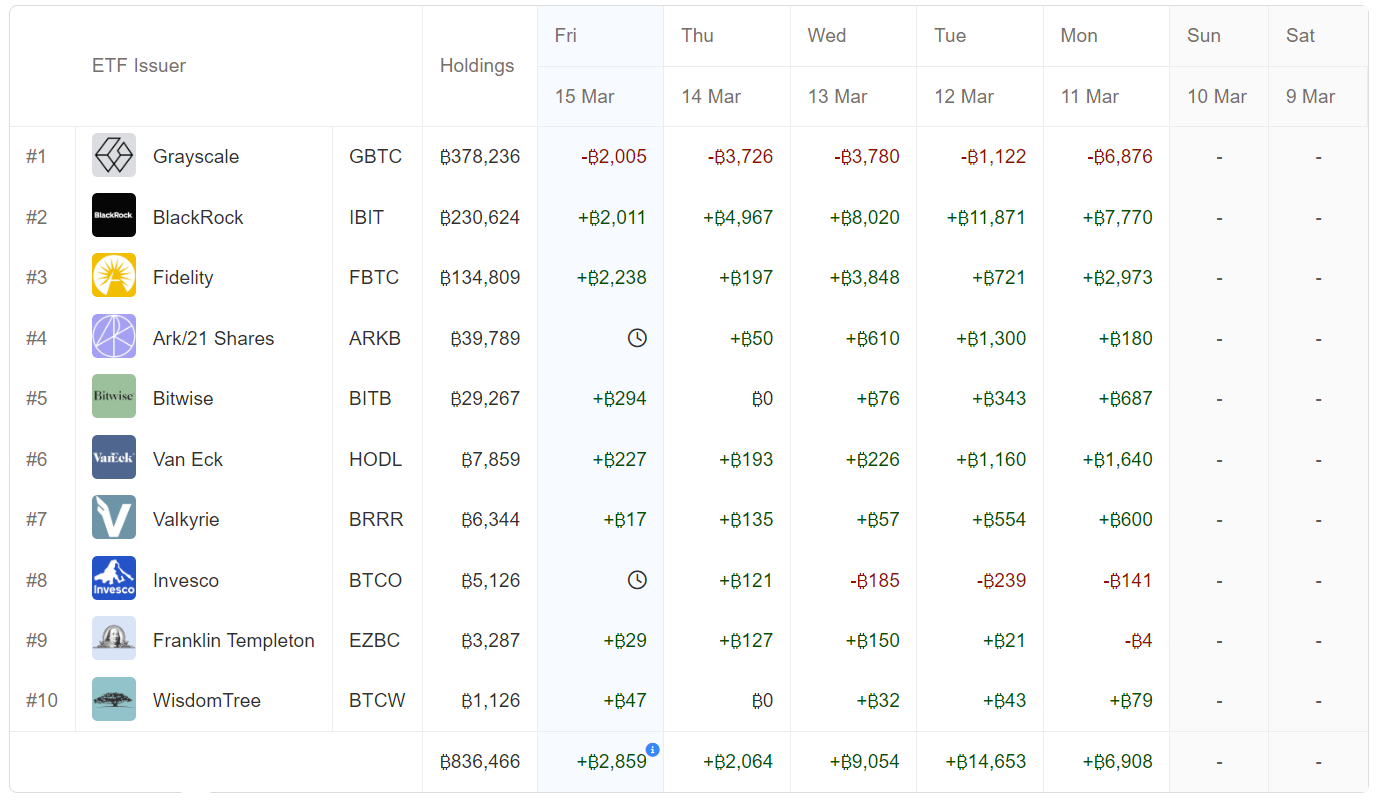This screenshot has height=807, width=1376.
Task: Open the IBIT ticker link
Action: pyautogui.click(x=366, y=217)
